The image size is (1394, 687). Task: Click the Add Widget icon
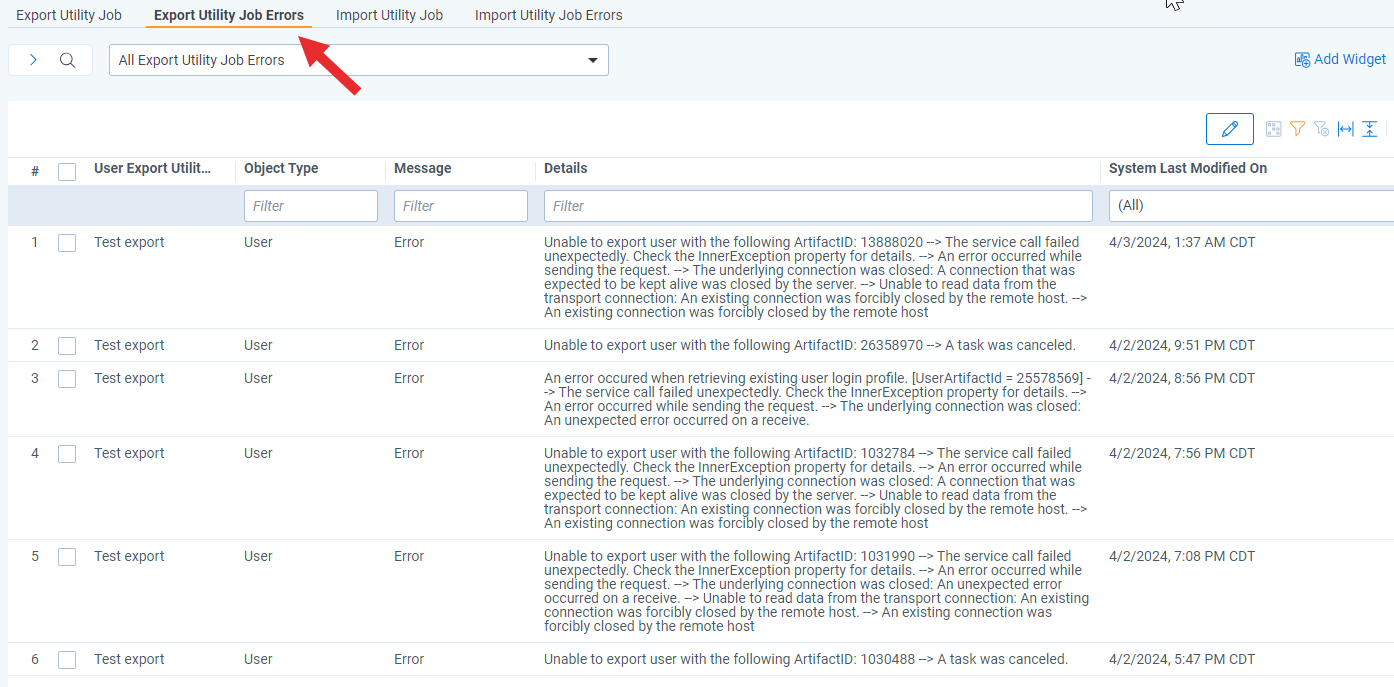pyautogui.click(x=1302, y=60)
